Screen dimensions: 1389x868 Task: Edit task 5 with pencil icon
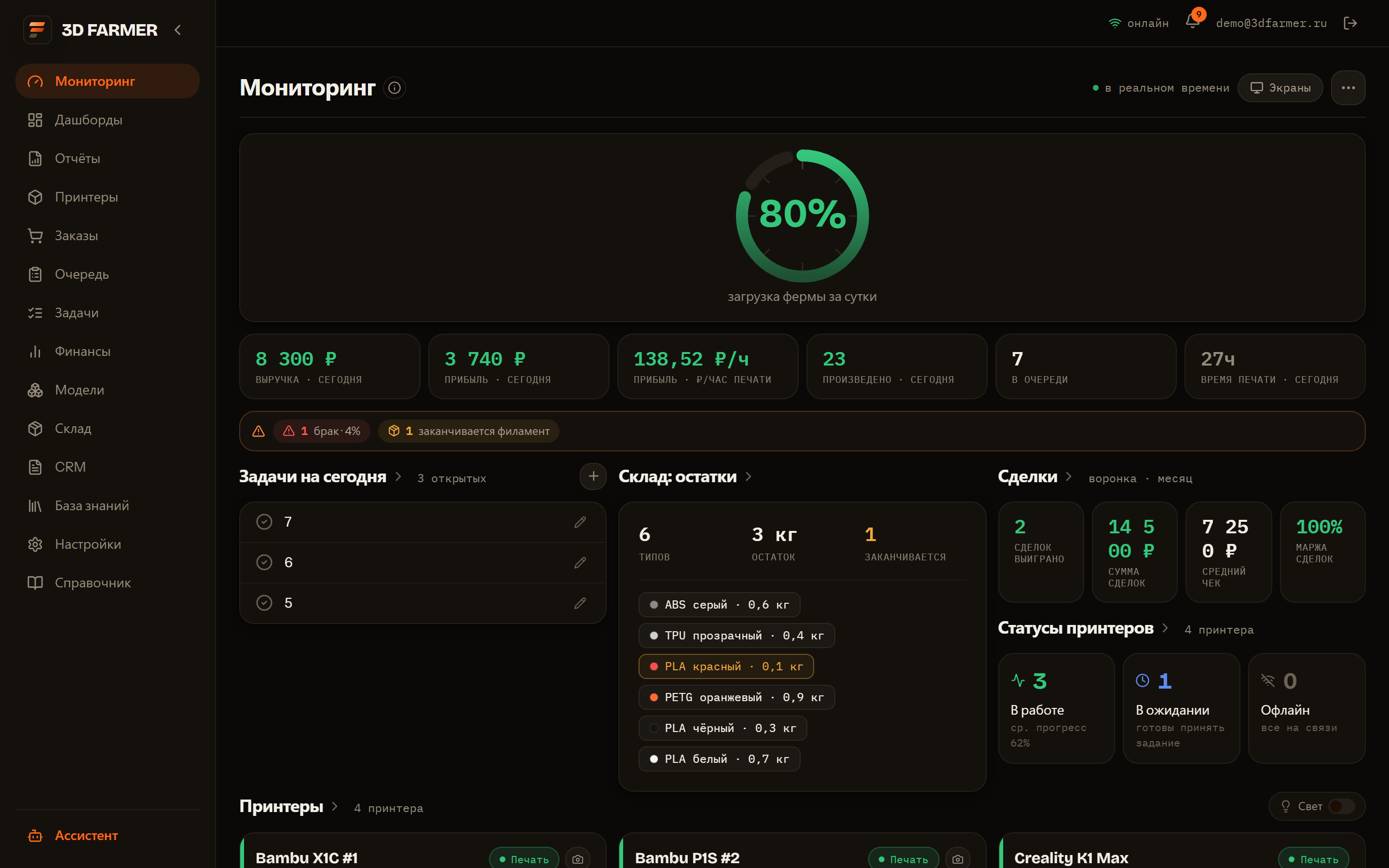click(580, 603)
